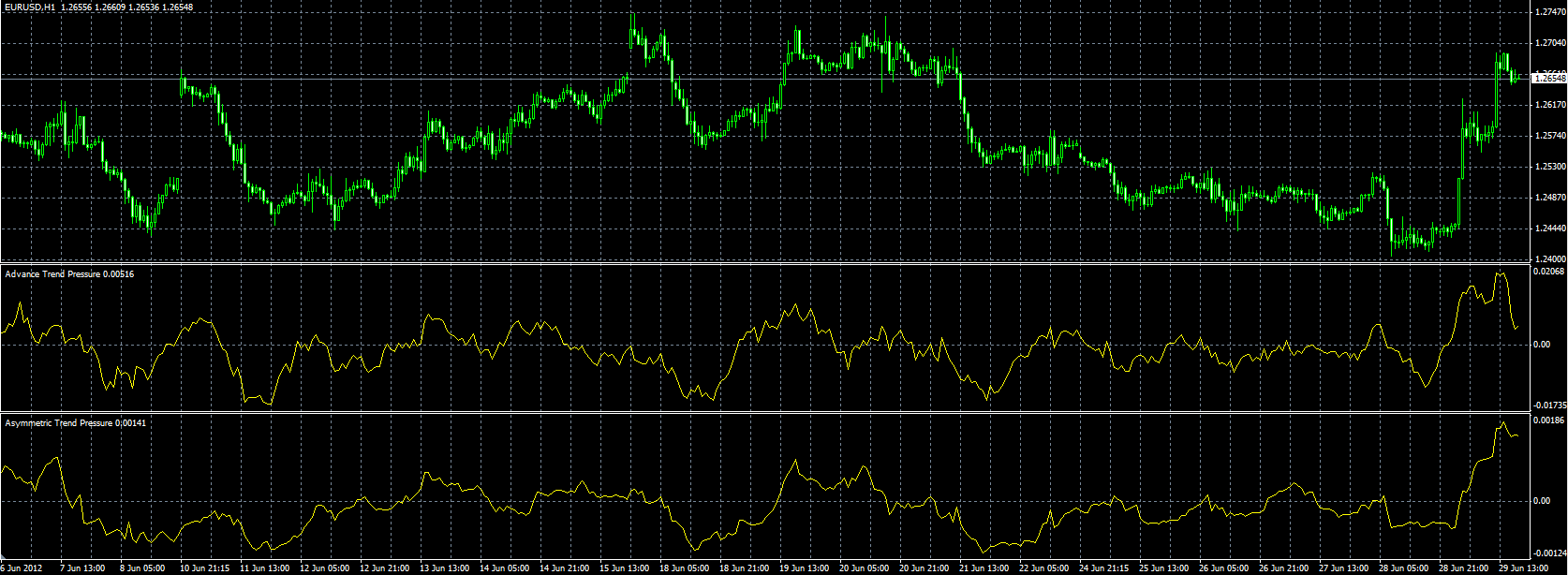The height and width of the screenshot is (575, 1568).
Task: Click the 25 Jun 13:00 time label
Action: click(1163, 568)
